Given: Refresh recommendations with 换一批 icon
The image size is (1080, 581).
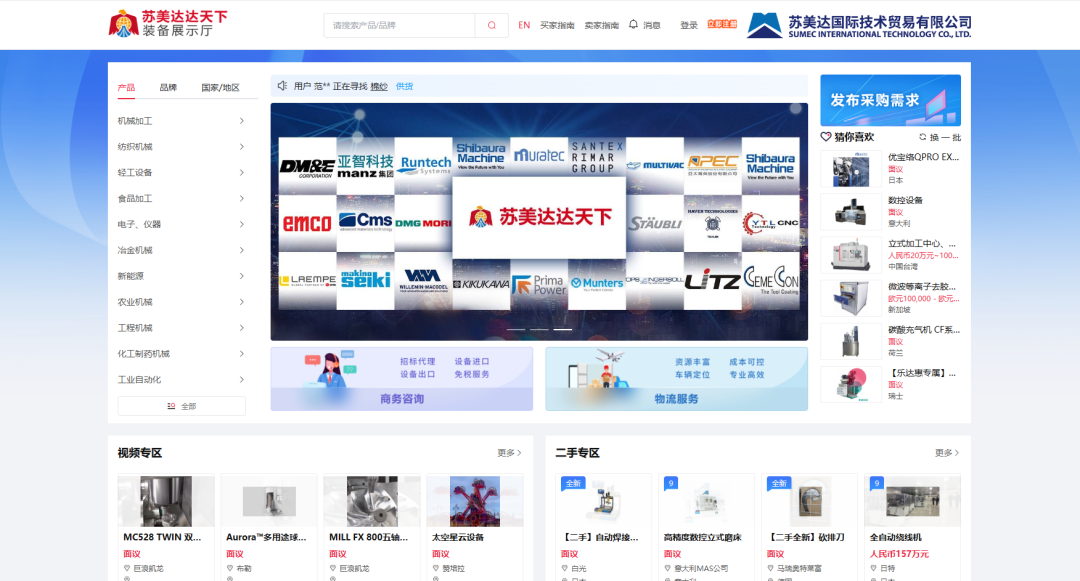Looking at the screenshot, I should click(x=922, y=137).
